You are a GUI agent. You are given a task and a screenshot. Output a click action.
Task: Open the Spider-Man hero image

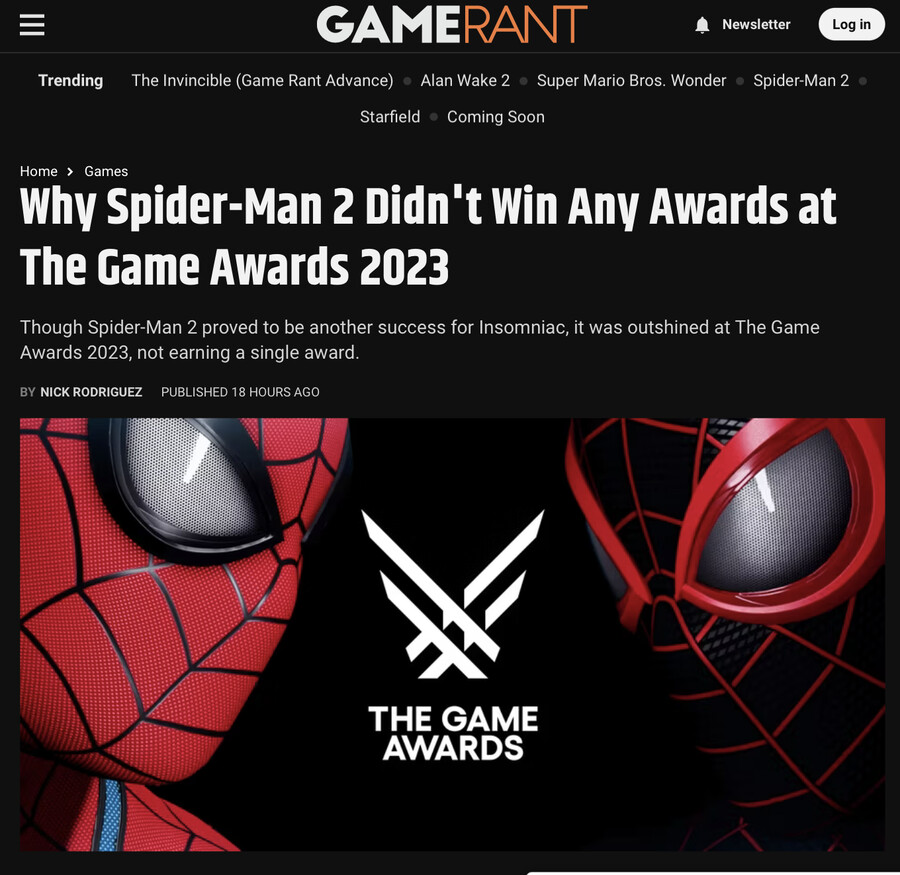click(452, 634)
